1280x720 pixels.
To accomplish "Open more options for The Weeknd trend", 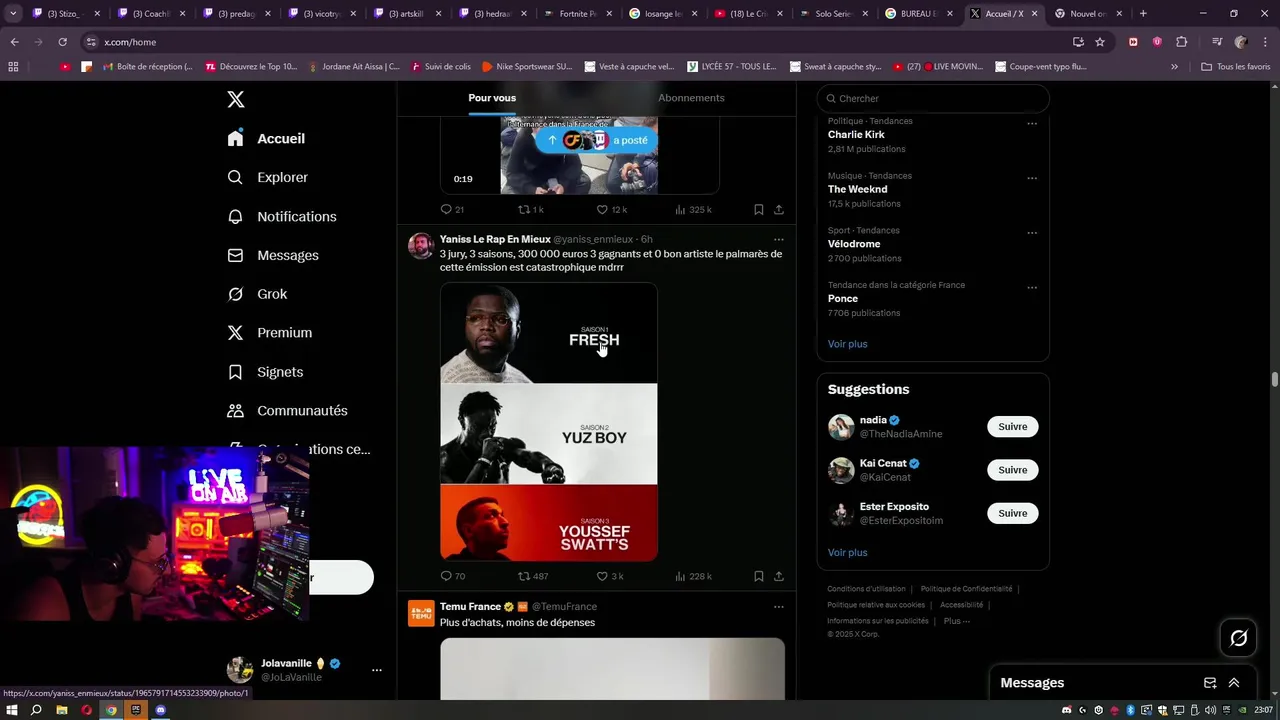I will tap(1032, 178).
